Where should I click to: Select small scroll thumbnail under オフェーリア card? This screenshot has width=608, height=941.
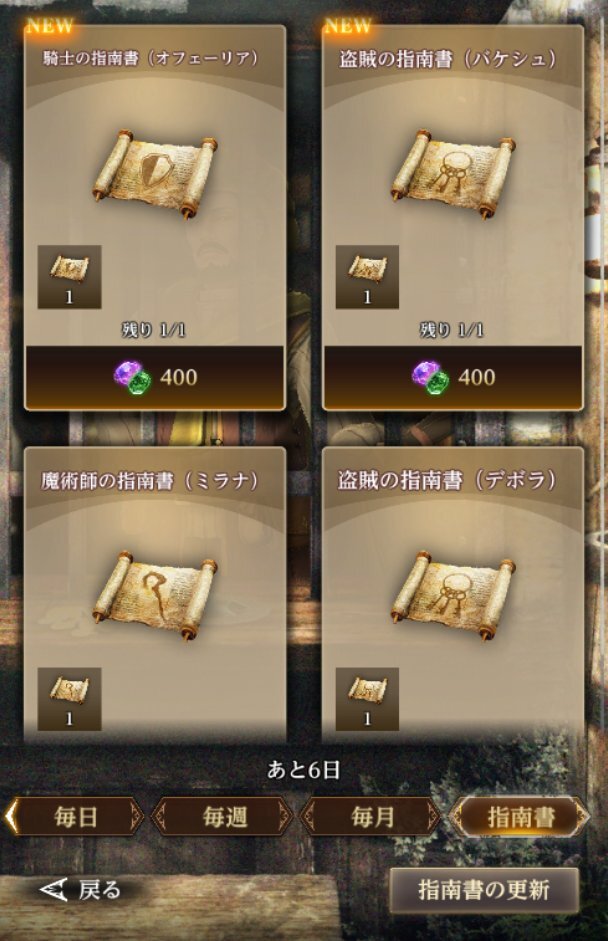(70, 277)
